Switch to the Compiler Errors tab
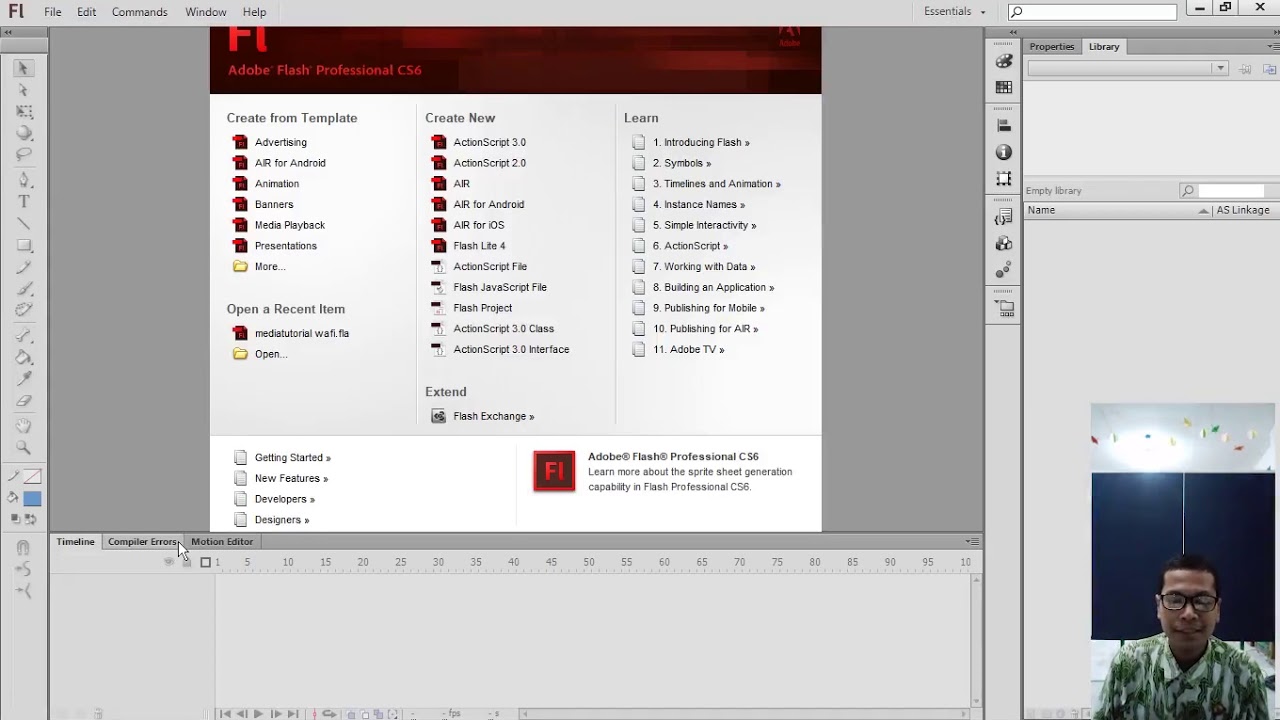 [x=142, y=541]
